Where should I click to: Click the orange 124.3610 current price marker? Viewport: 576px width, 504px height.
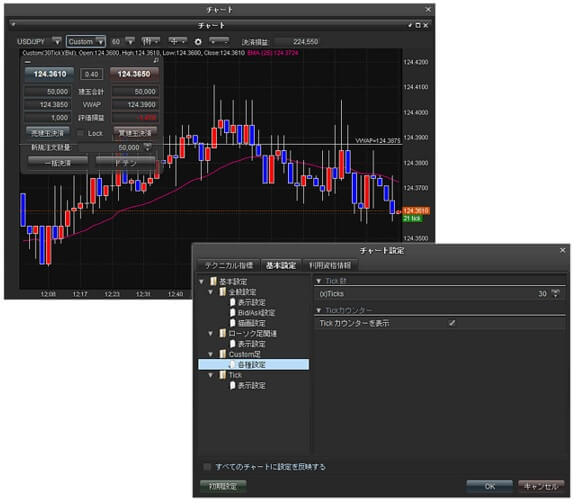pyautogui.click(x=416, y=211)
